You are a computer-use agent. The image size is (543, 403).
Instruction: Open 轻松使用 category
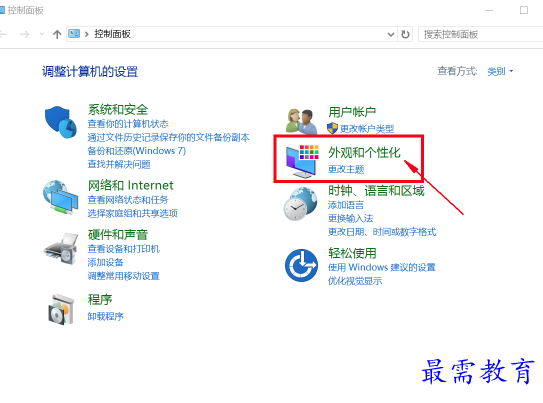click(x=352, y=253)
